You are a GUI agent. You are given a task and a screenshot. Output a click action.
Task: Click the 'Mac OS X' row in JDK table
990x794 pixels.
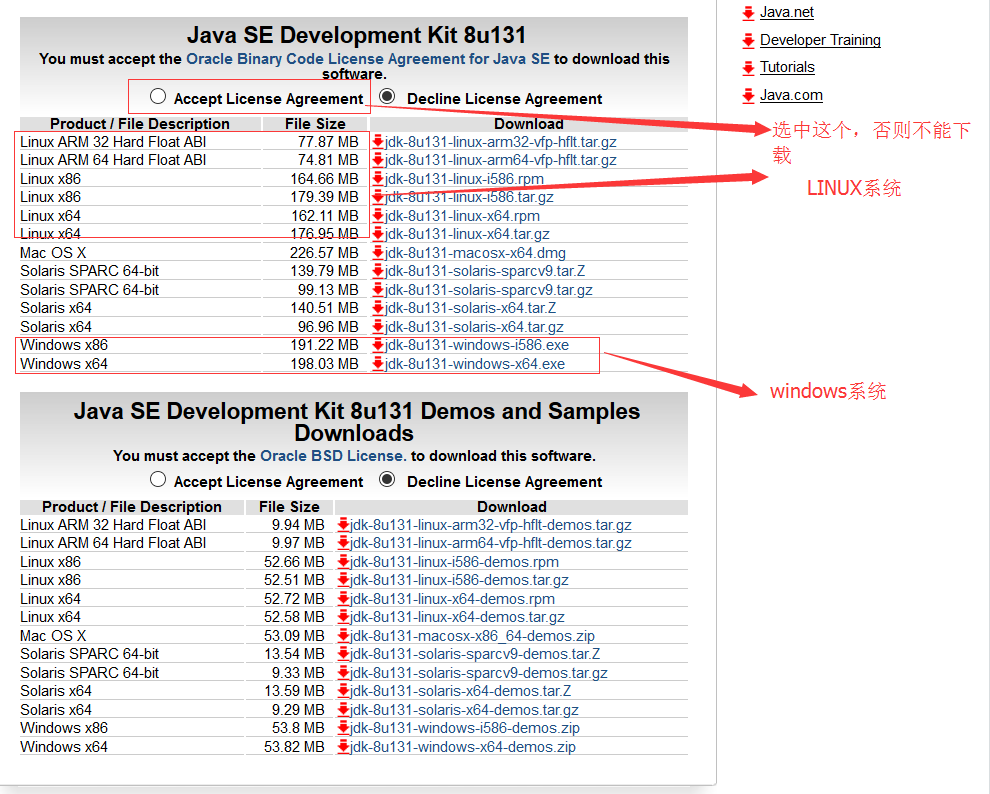click(x=354, y=253)
